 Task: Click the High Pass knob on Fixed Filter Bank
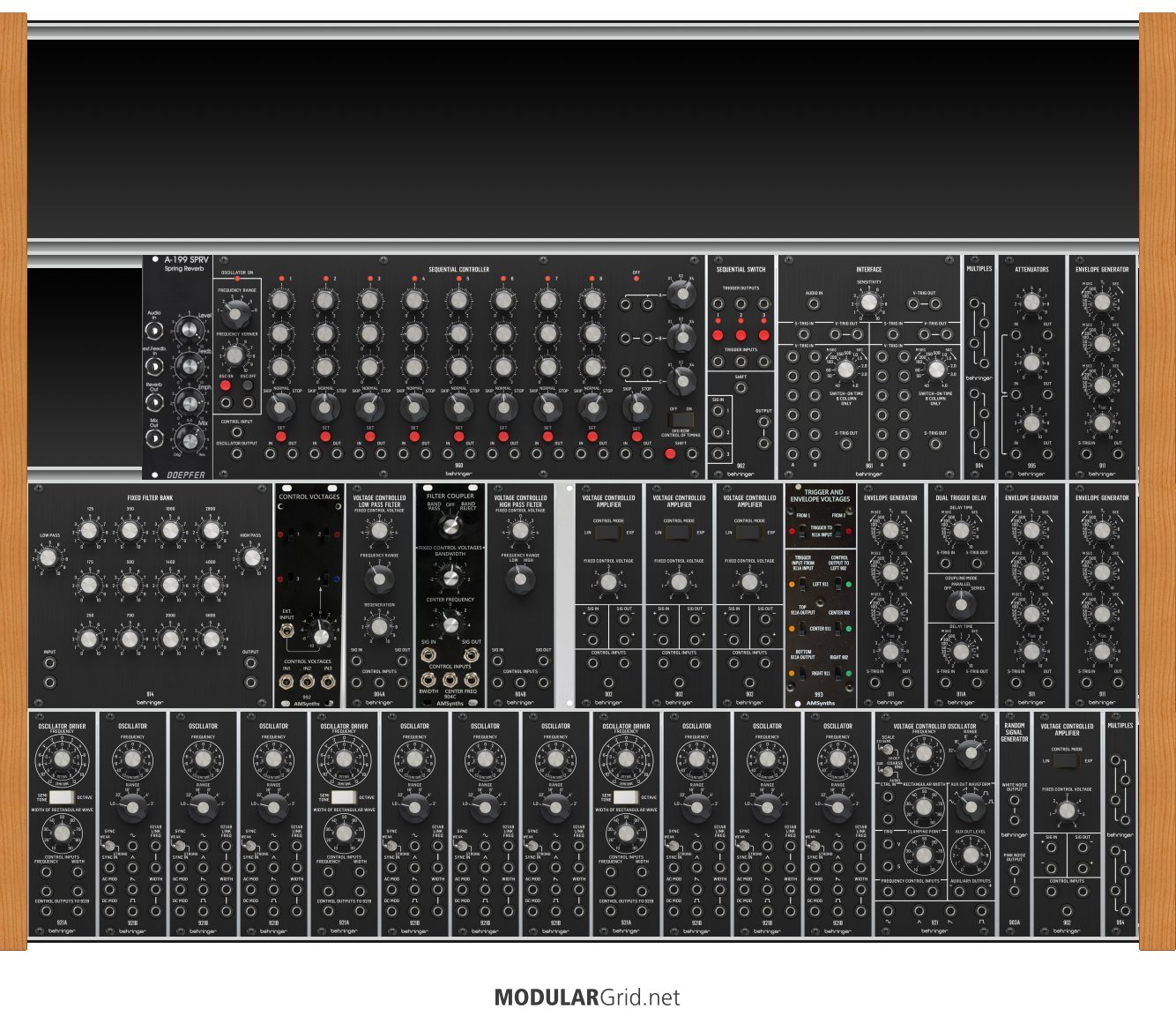pos(251,558)
